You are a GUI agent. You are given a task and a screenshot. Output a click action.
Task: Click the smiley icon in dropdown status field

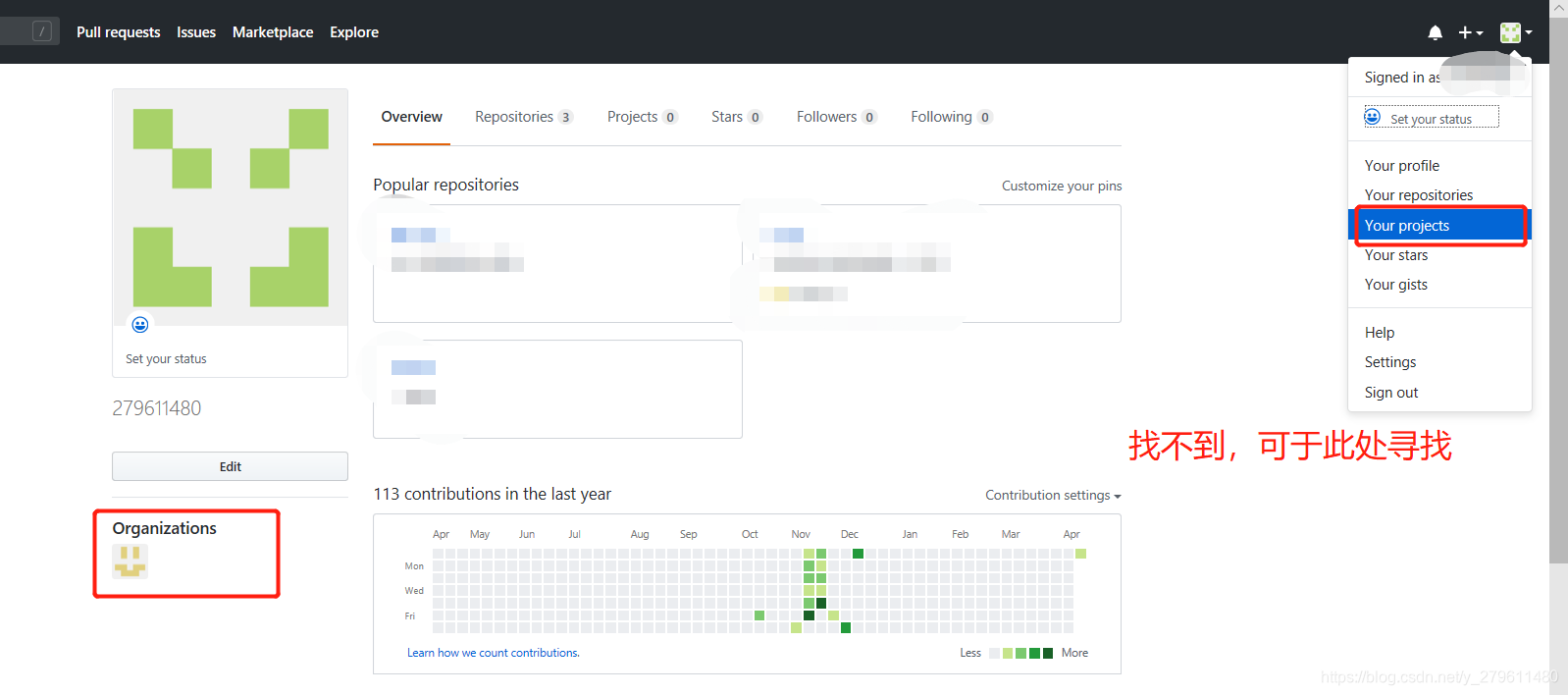coord(1373,117)
